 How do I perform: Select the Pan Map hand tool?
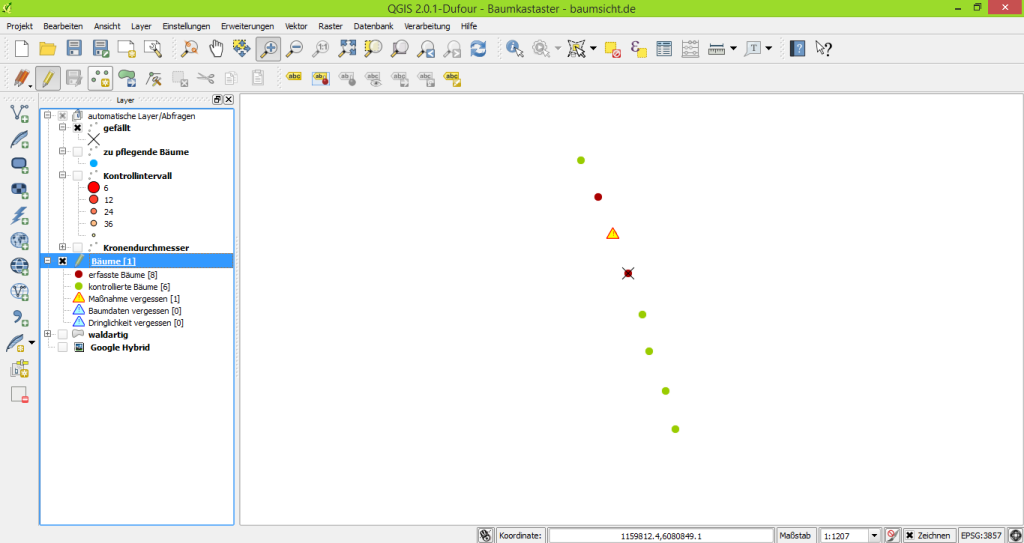[x=216, y=48]
